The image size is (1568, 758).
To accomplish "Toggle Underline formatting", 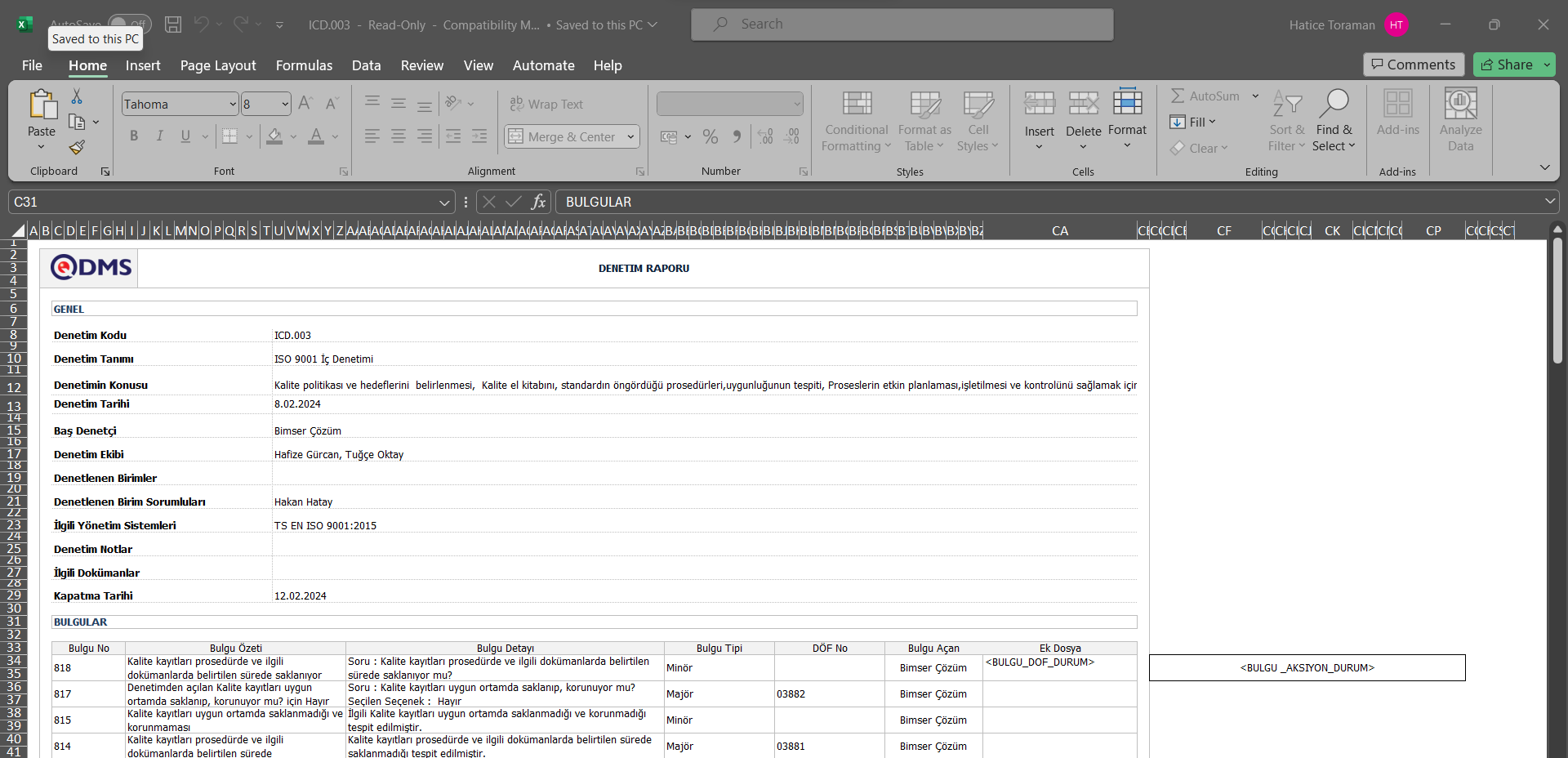I will click(x=185, y=136).
